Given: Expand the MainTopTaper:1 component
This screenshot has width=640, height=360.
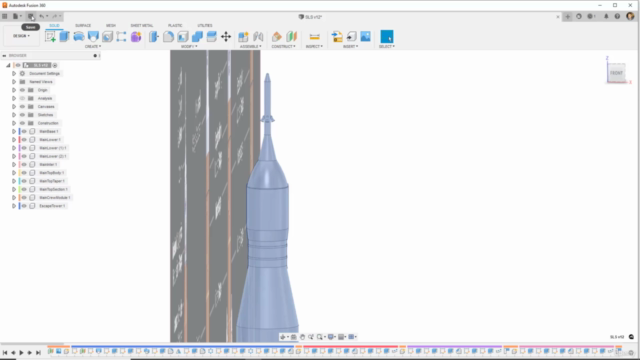Looking at the screenshot, I should pos(14,181).
